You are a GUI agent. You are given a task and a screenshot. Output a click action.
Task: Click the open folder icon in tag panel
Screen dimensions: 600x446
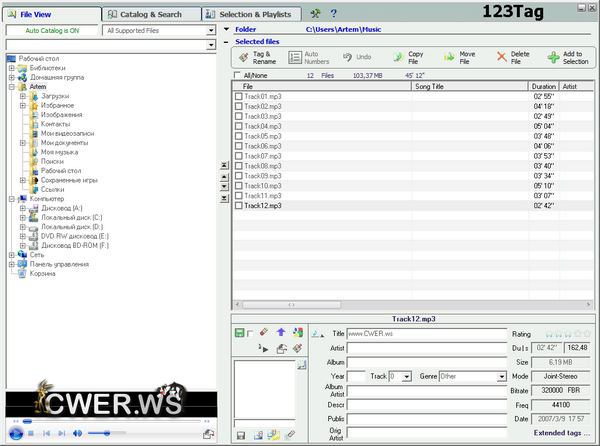click(x=282, y=348)
